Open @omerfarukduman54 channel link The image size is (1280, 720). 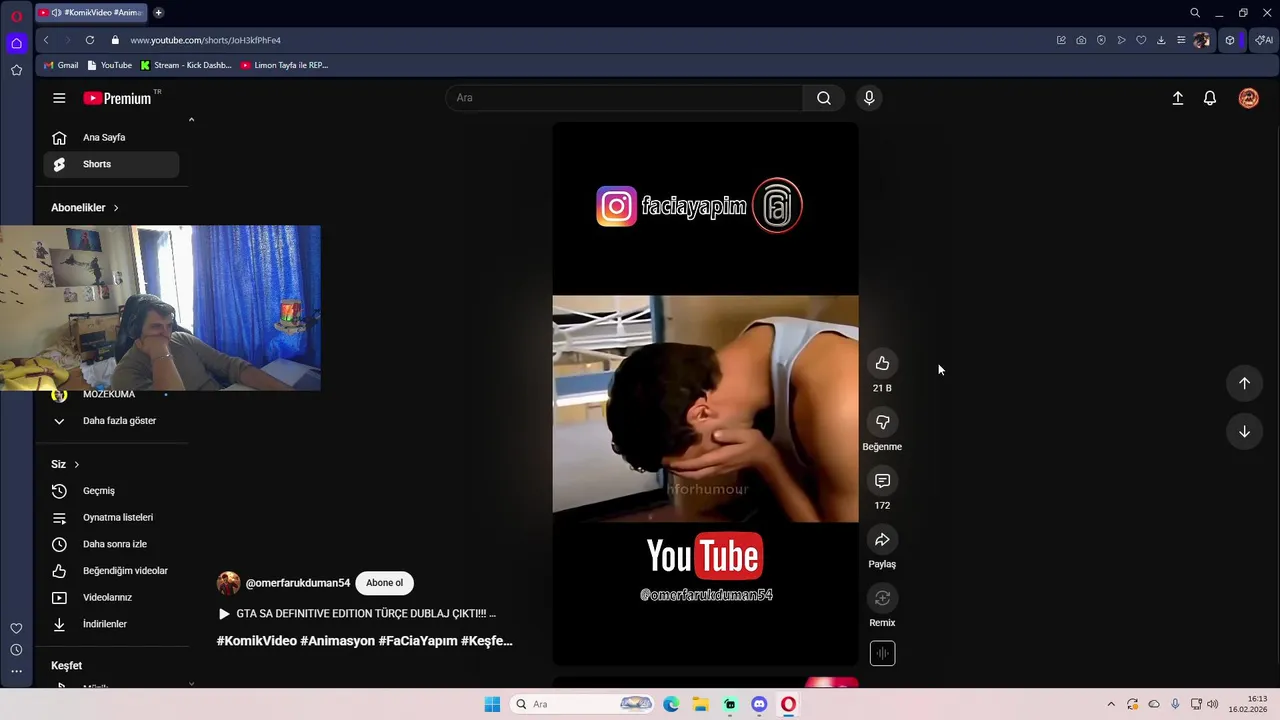[x=298, y=583]
